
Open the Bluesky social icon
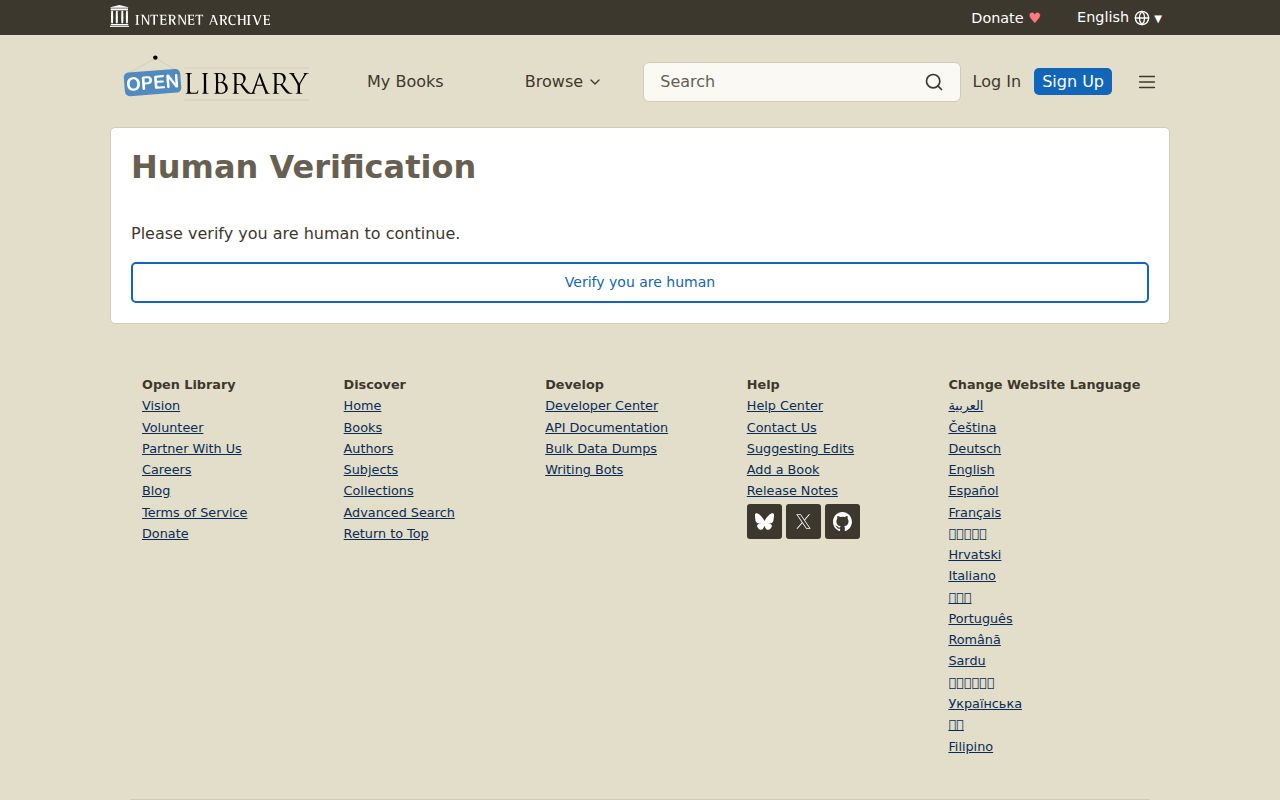point(764,521)
